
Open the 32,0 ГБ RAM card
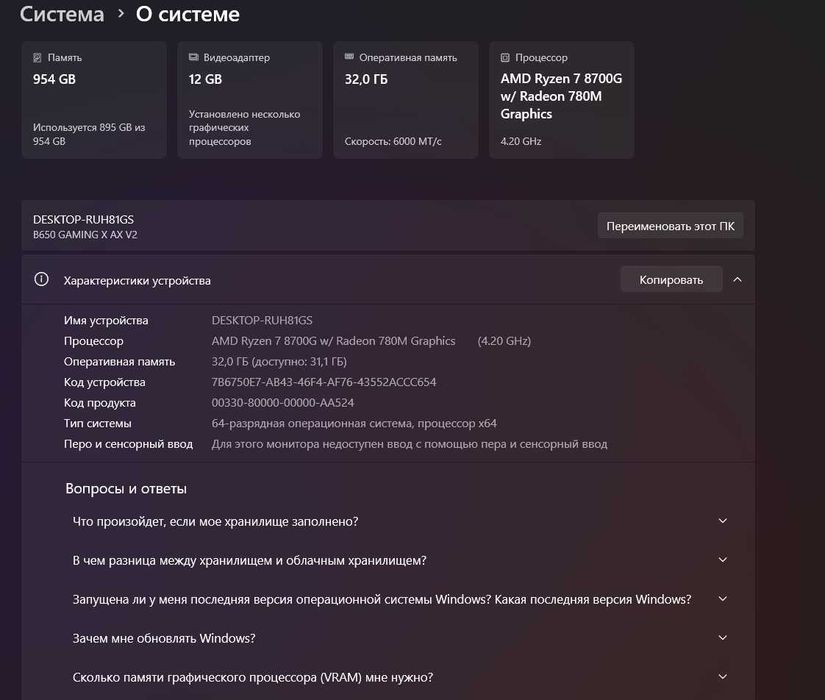click(406, 100)
